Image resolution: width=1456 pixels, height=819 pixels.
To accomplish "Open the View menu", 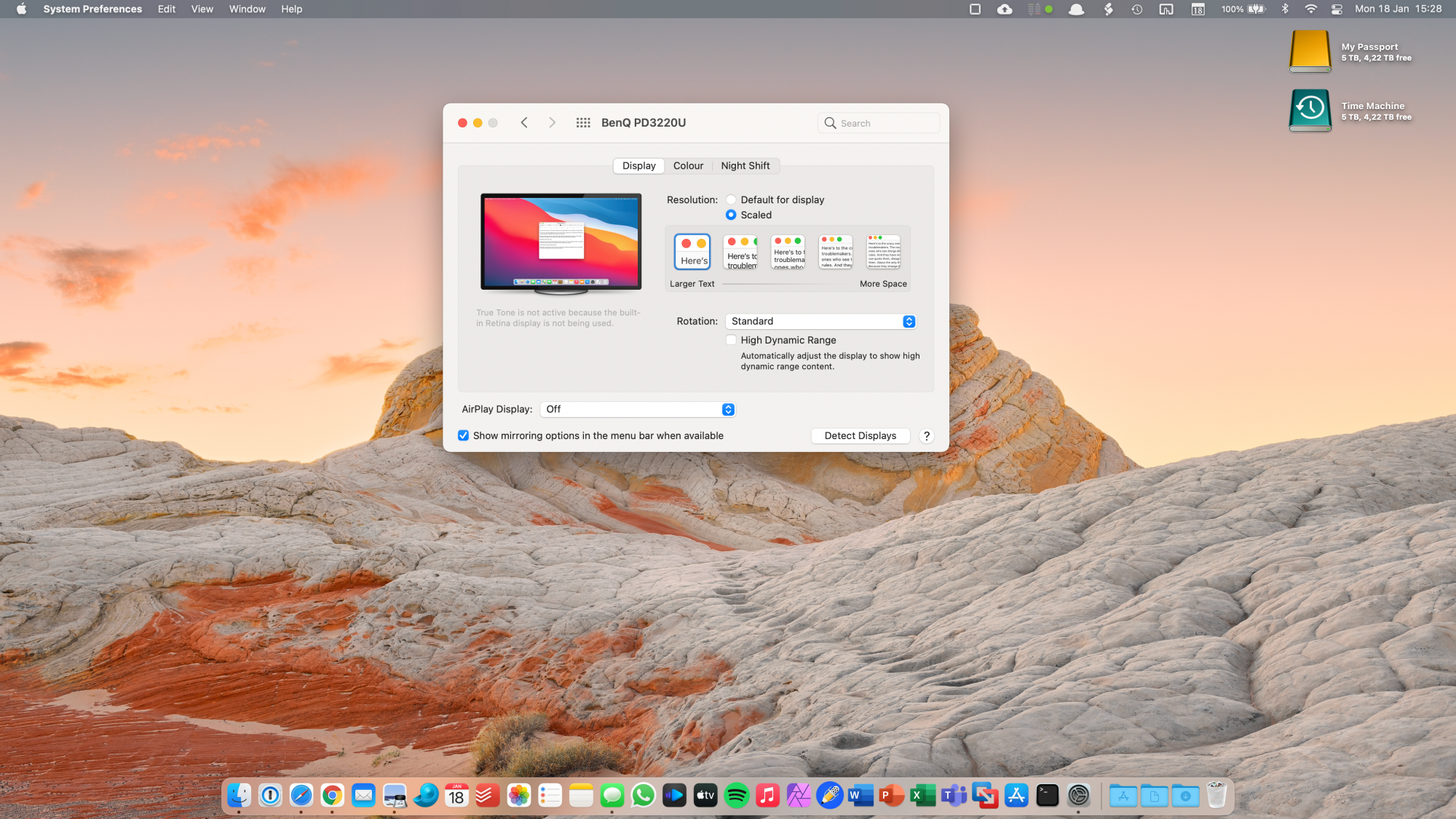I will (202, 9).
